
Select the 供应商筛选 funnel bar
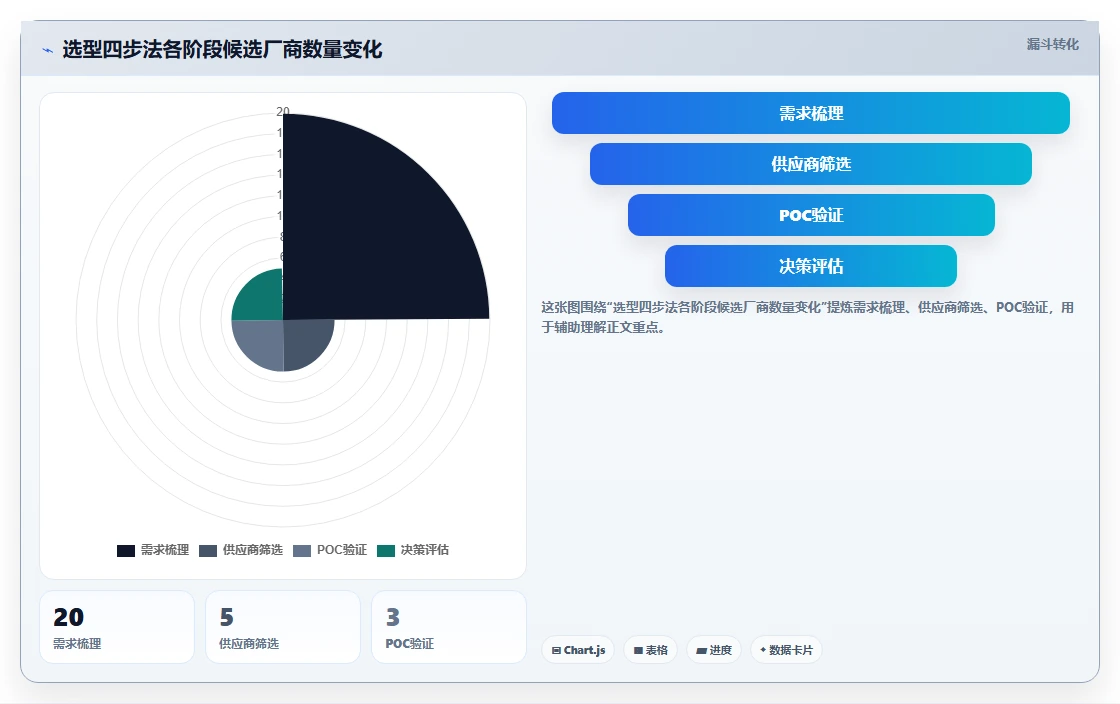click(811, 164)
